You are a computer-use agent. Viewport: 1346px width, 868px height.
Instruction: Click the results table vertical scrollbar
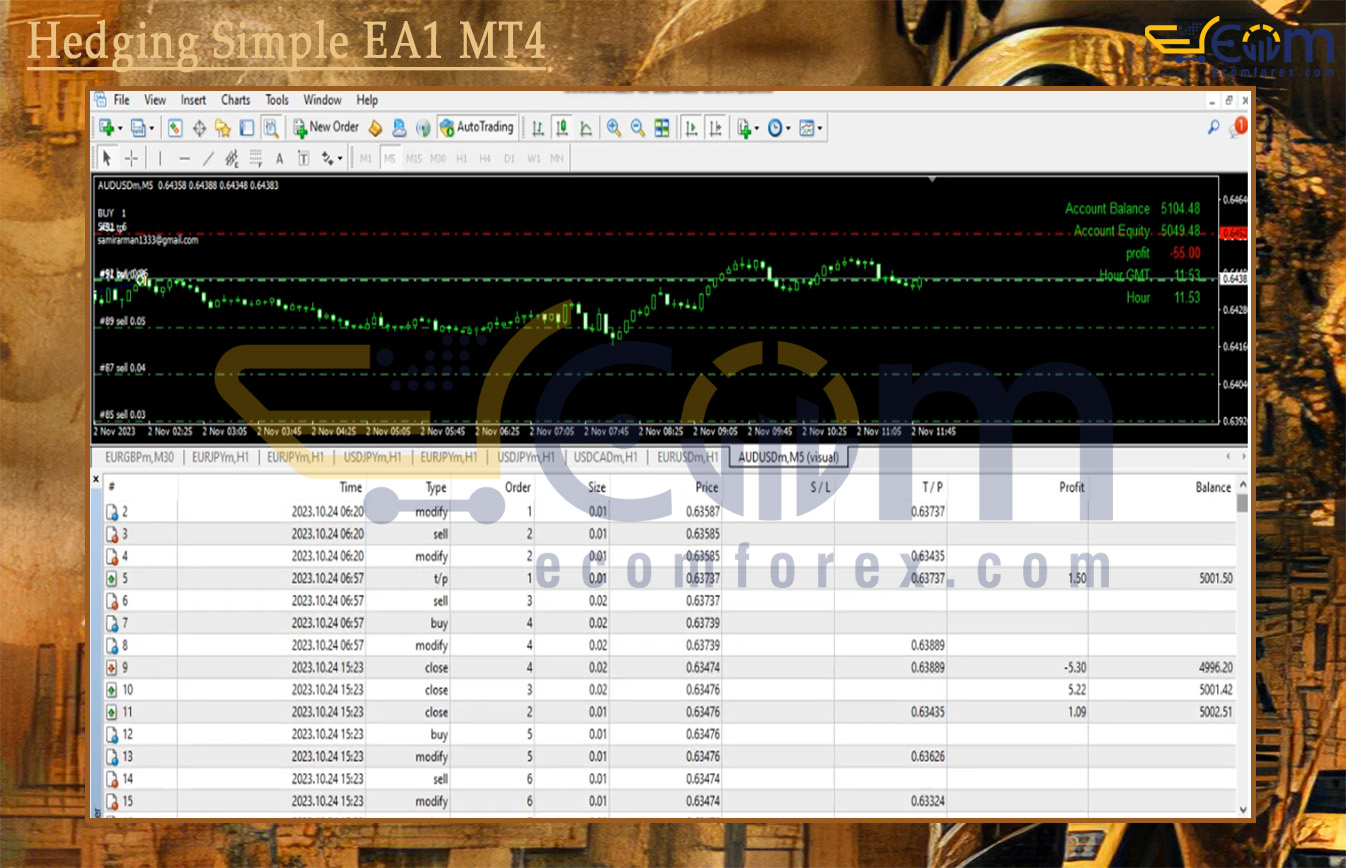(x=1243, y=650)
